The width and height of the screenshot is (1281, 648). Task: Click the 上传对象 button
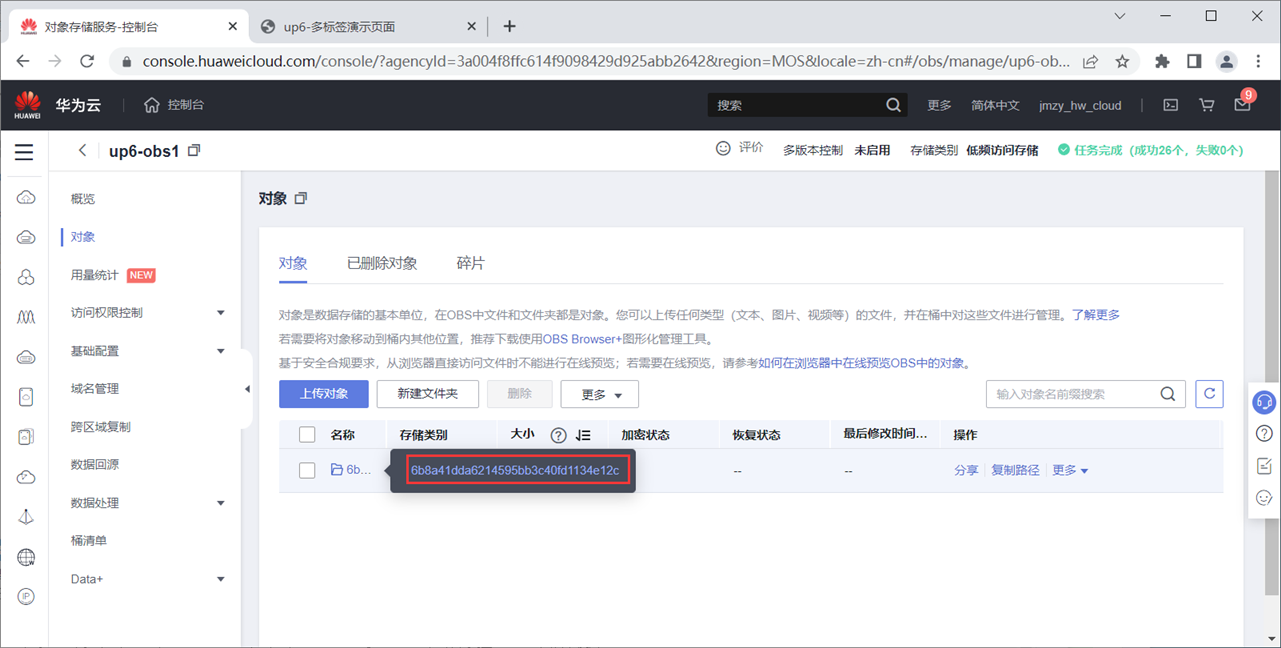[324, 394]
